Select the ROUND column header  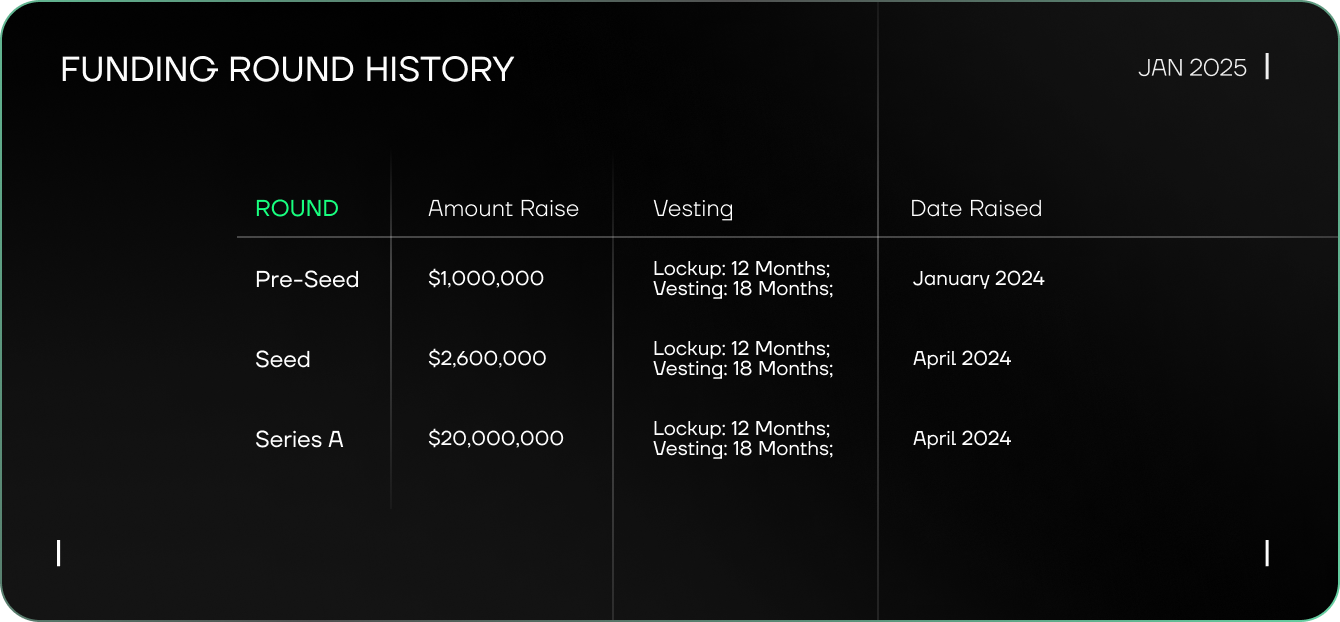point(297,208)
